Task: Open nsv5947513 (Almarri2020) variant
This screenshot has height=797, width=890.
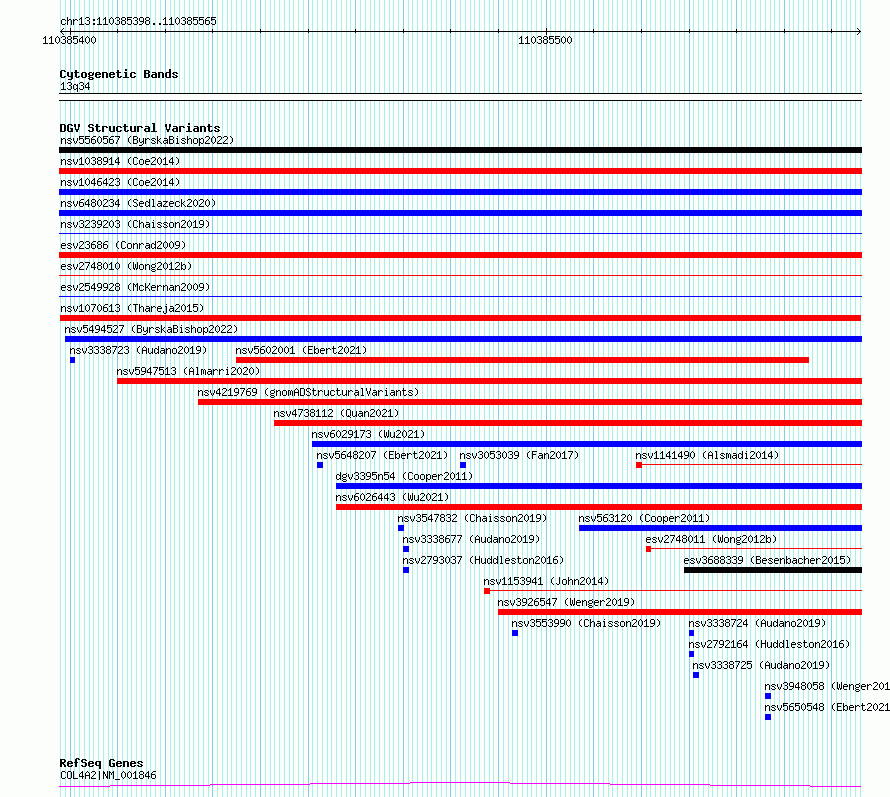Action: [188, 371]
